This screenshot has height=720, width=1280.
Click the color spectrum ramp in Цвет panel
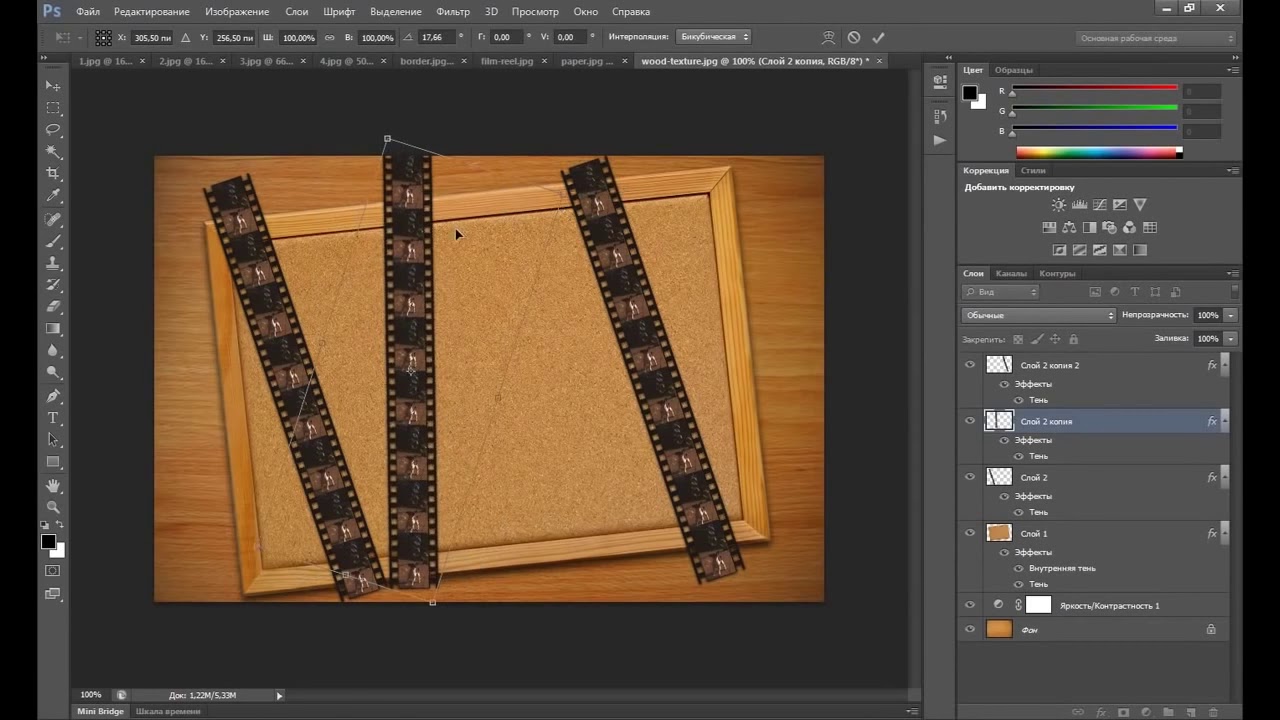click(x=1099, y=152)
